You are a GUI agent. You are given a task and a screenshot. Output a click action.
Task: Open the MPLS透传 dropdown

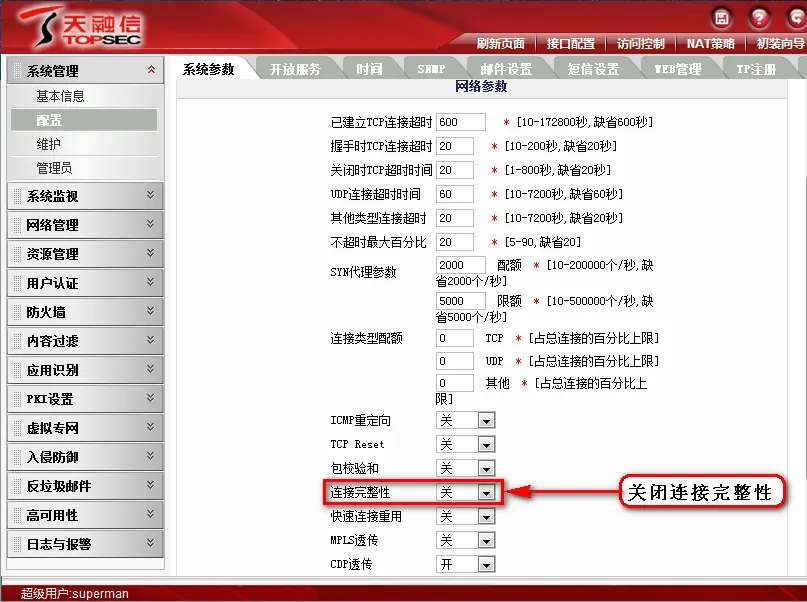[465, 540]
